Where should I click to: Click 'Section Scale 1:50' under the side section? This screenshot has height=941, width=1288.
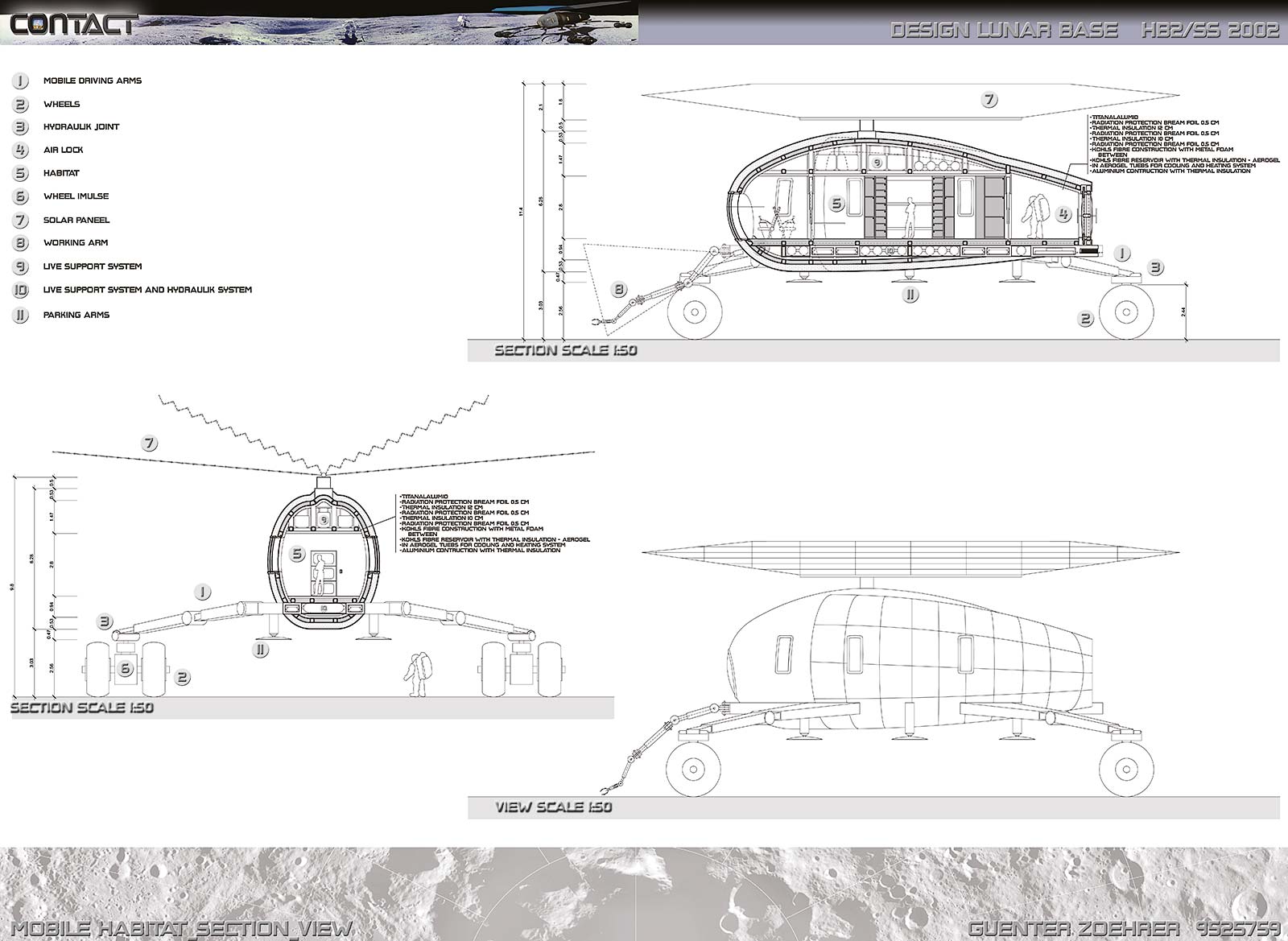coord(566,350)
